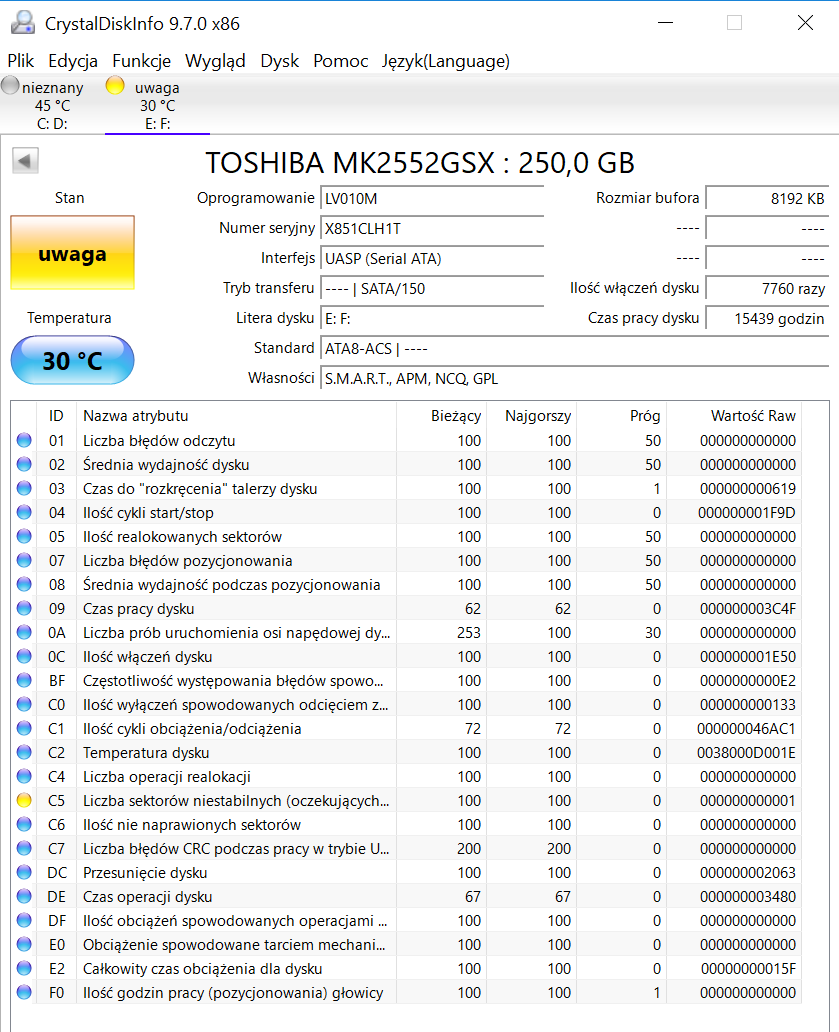Click the features field S.M.A.R.T., APM, NCQ, GPL

[x=574, y=378]
